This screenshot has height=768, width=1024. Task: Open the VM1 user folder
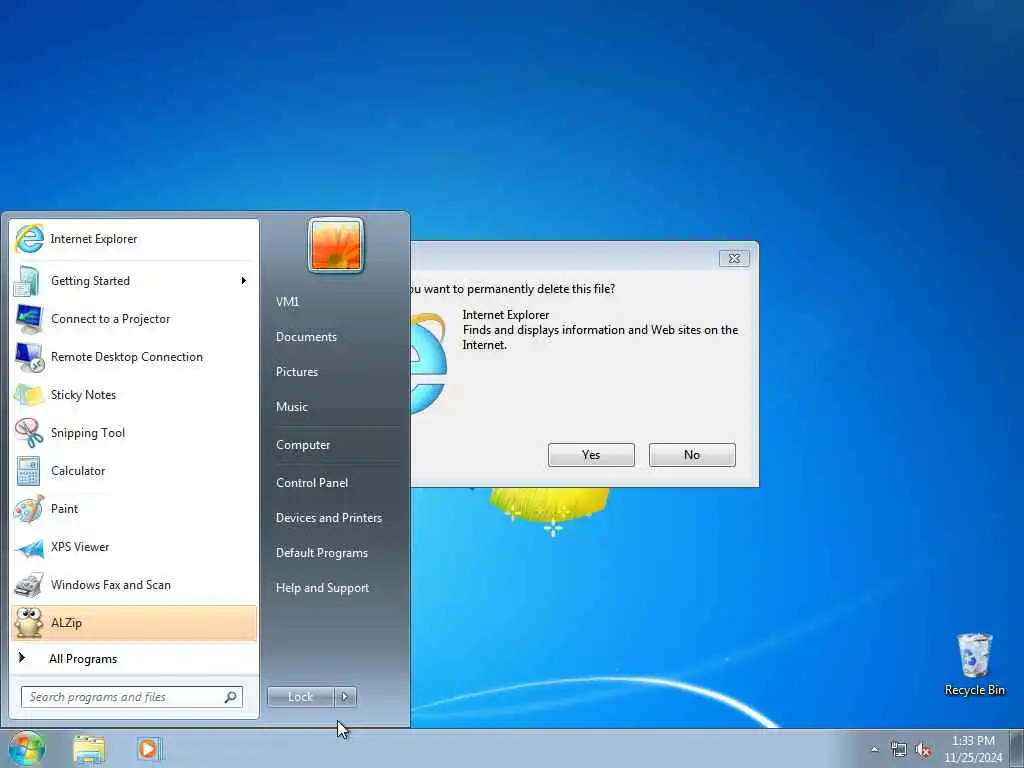click(287, 302)
